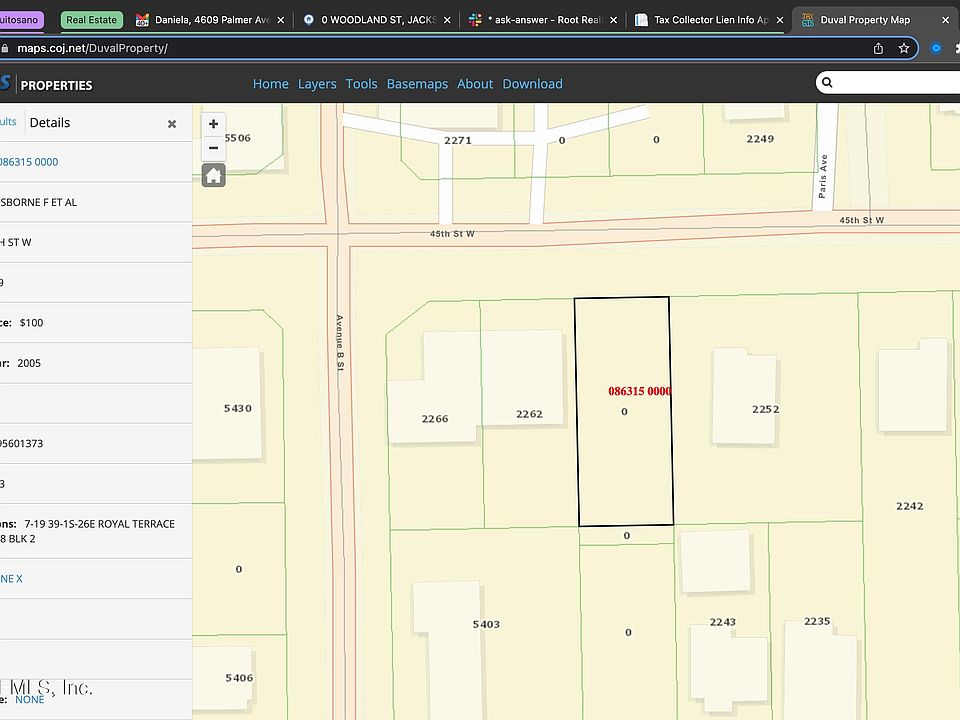The width and height of the screenshot is (960, 720).
Task: Click parcel 2271 on the map
Action: tap(457, 140)
